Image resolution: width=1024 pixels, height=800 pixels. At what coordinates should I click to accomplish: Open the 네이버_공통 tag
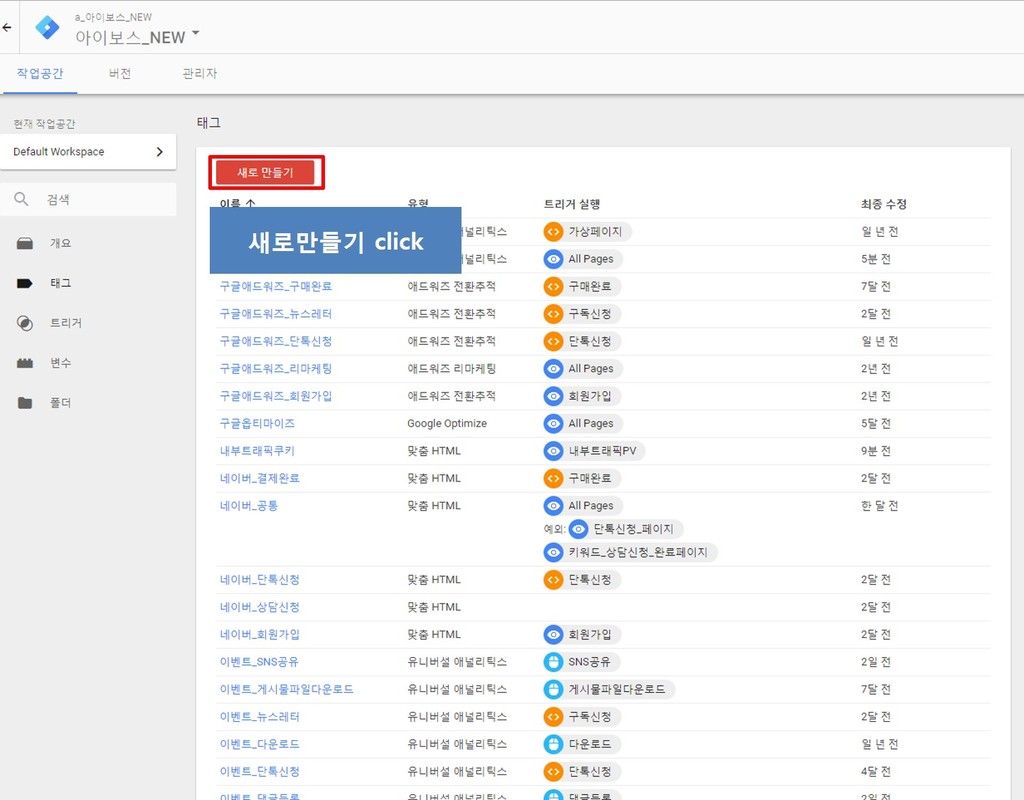click(x=249, y=505)
